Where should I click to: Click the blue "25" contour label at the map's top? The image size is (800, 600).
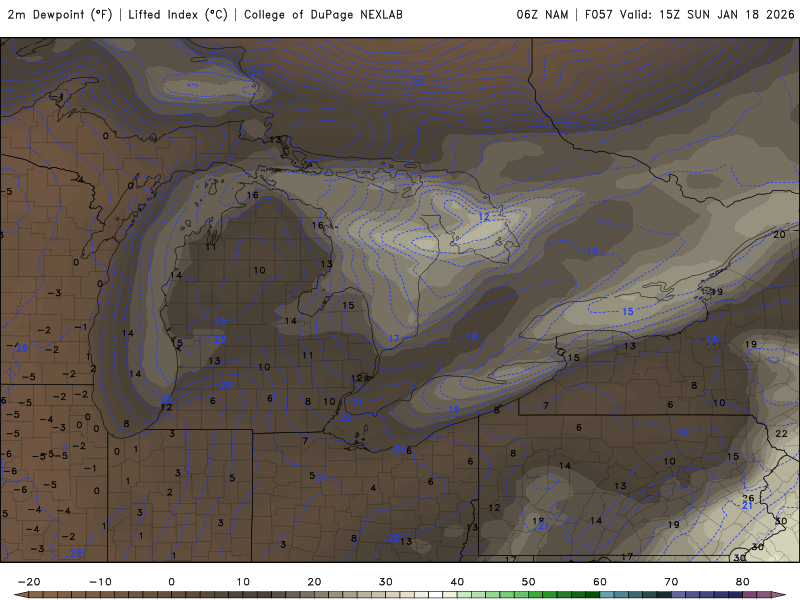click(x=417, y=82)
